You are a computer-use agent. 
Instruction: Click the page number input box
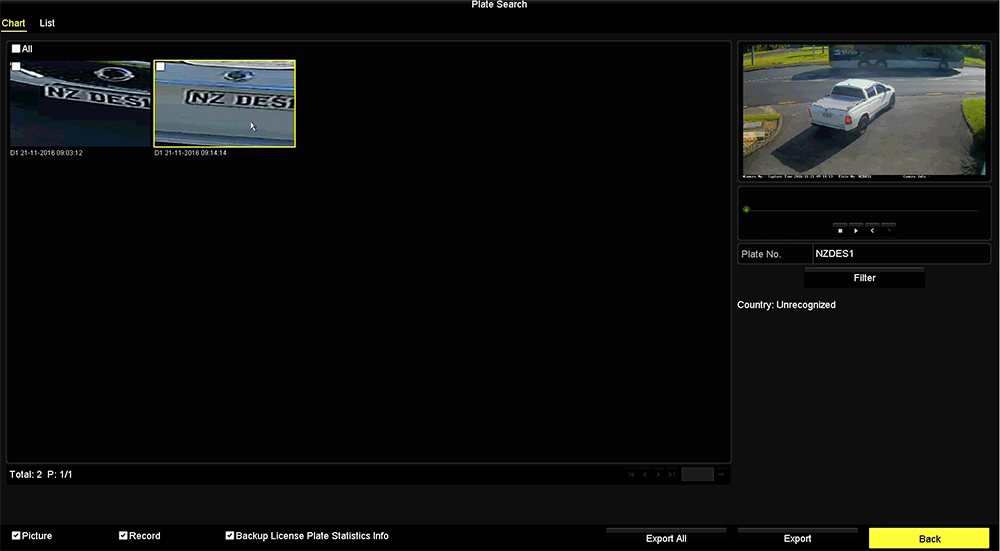tap(698, 474)
